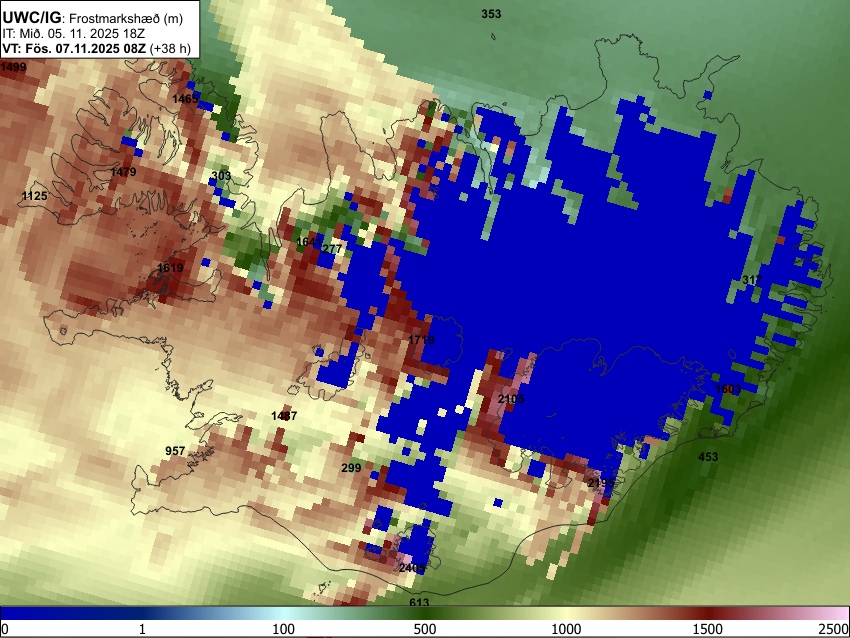Select the 1465 label on the map
The image size is (850, 638).
(185, 99)
